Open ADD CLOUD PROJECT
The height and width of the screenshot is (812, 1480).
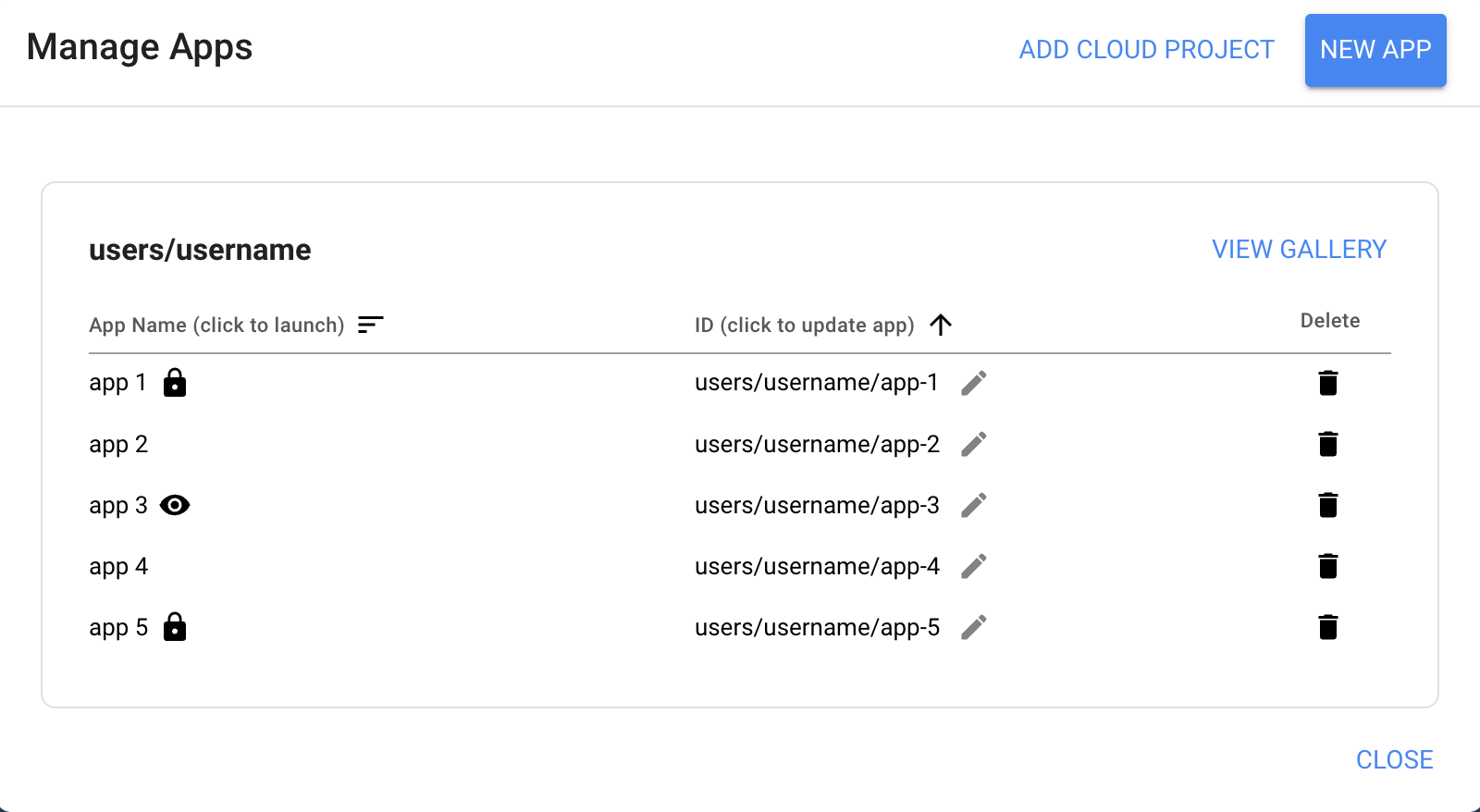[x=1147, y=50]
